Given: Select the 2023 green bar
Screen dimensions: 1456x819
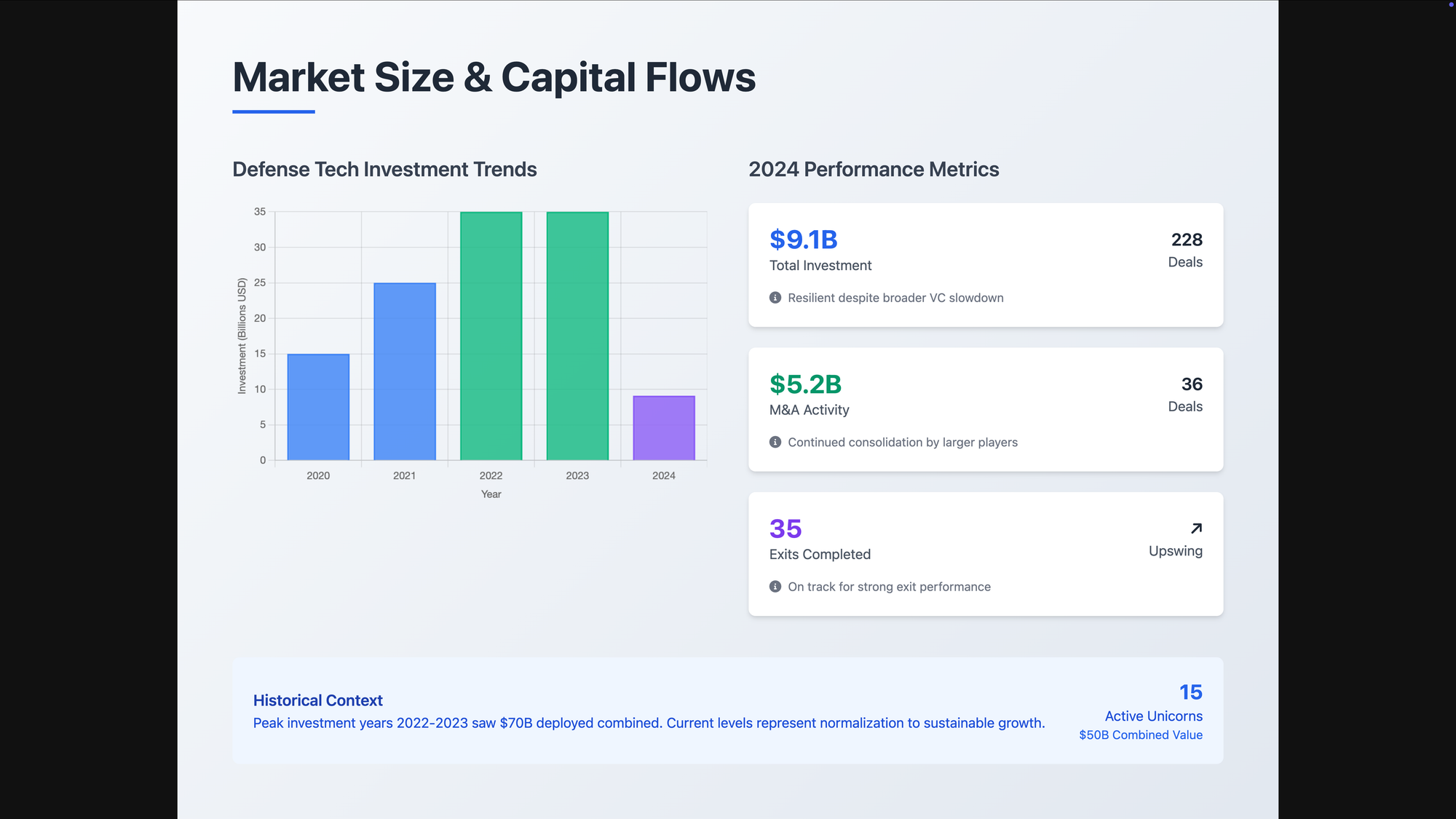Looking at the screenshot, I should [x=577, y=336].
